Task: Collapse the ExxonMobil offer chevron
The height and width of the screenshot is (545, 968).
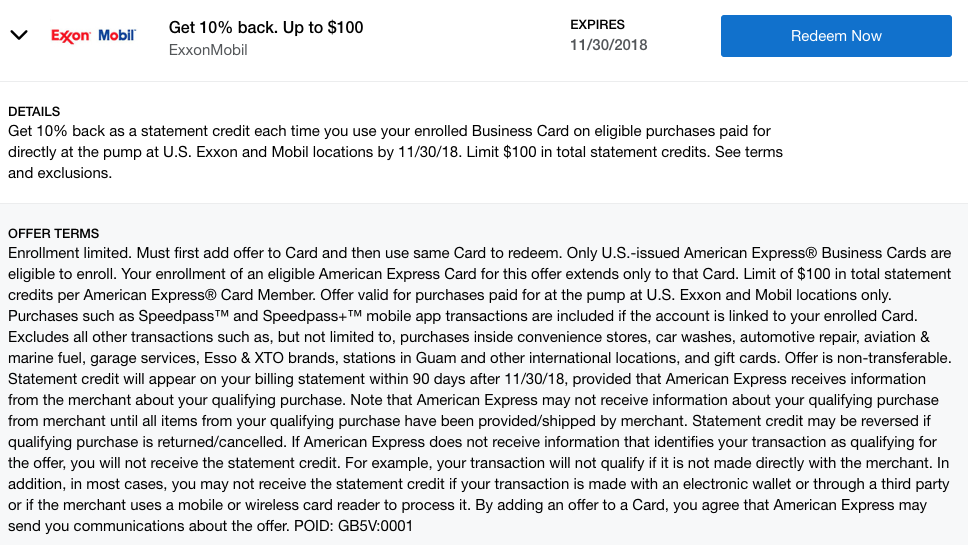Action: tap(19, 35)
